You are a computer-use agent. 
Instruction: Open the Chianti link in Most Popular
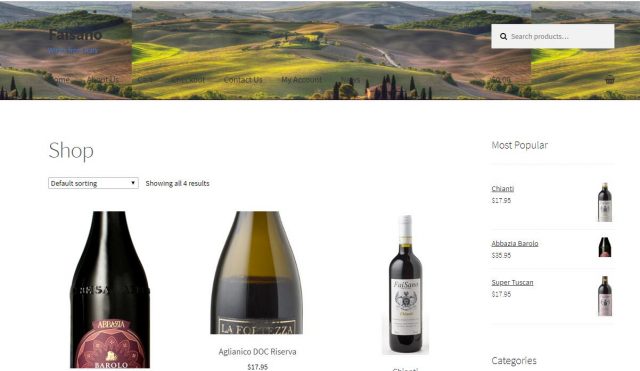[502, 189]
